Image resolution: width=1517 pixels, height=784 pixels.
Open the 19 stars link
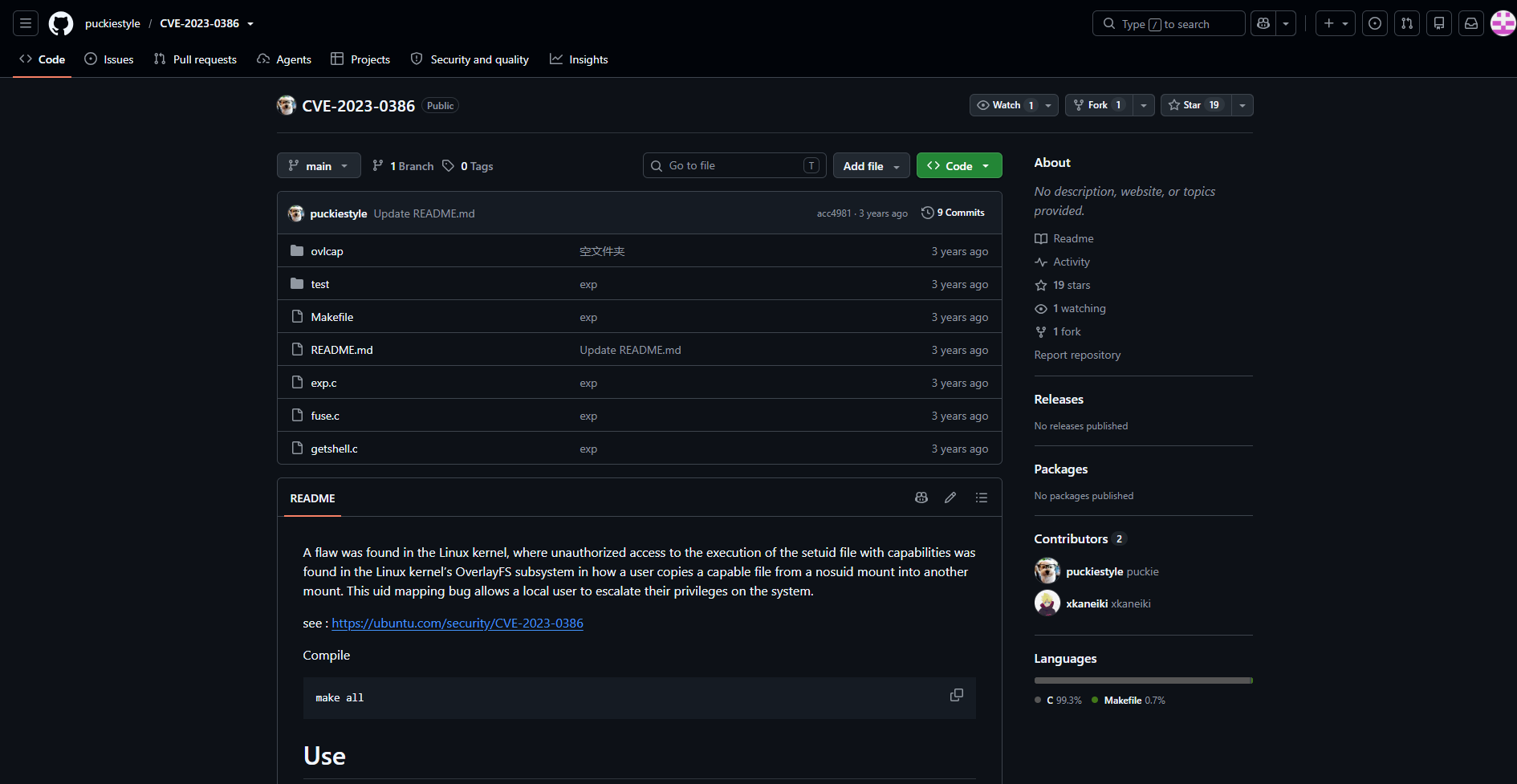coord(1072,285)
